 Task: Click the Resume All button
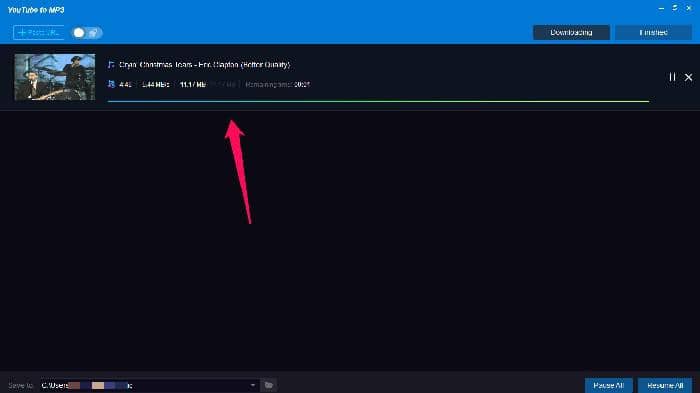665,385
